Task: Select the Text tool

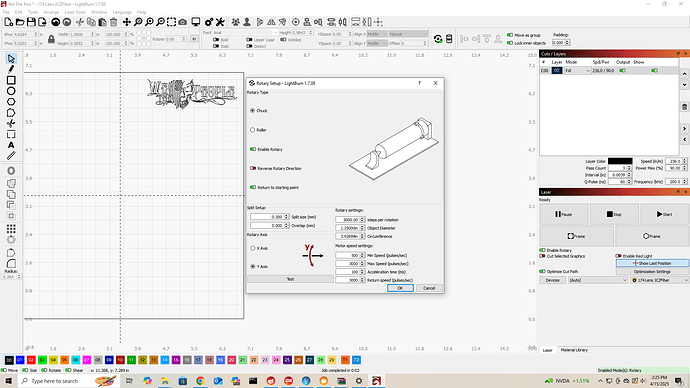Action: [11, 145]
